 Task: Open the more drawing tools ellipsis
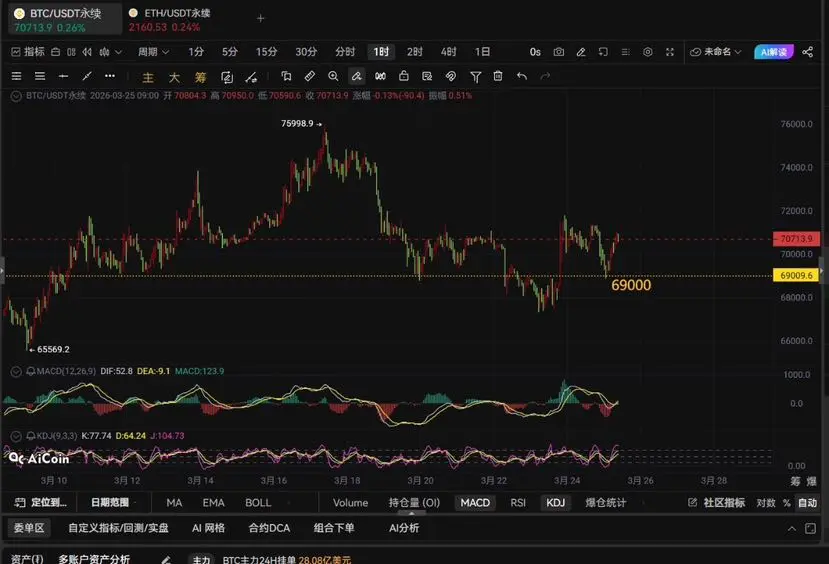110,76
